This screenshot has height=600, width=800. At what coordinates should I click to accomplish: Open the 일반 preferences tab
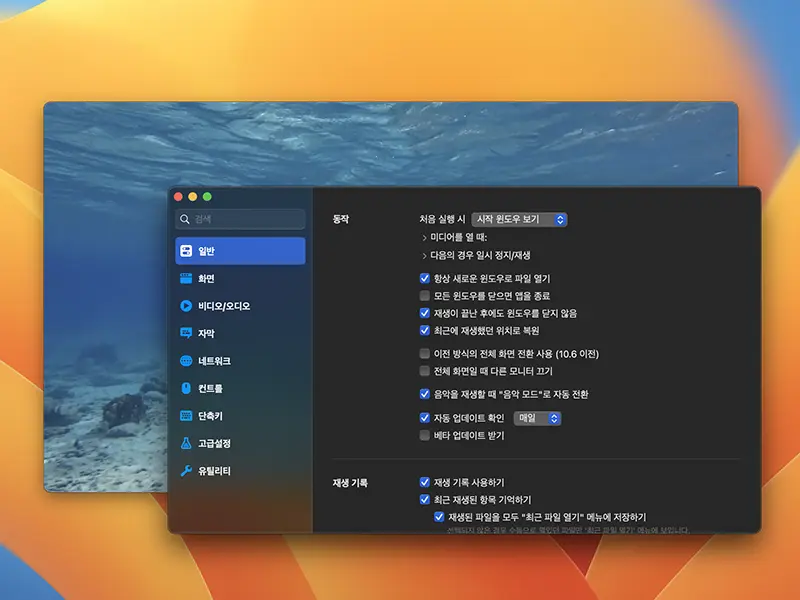pos(240,251)
